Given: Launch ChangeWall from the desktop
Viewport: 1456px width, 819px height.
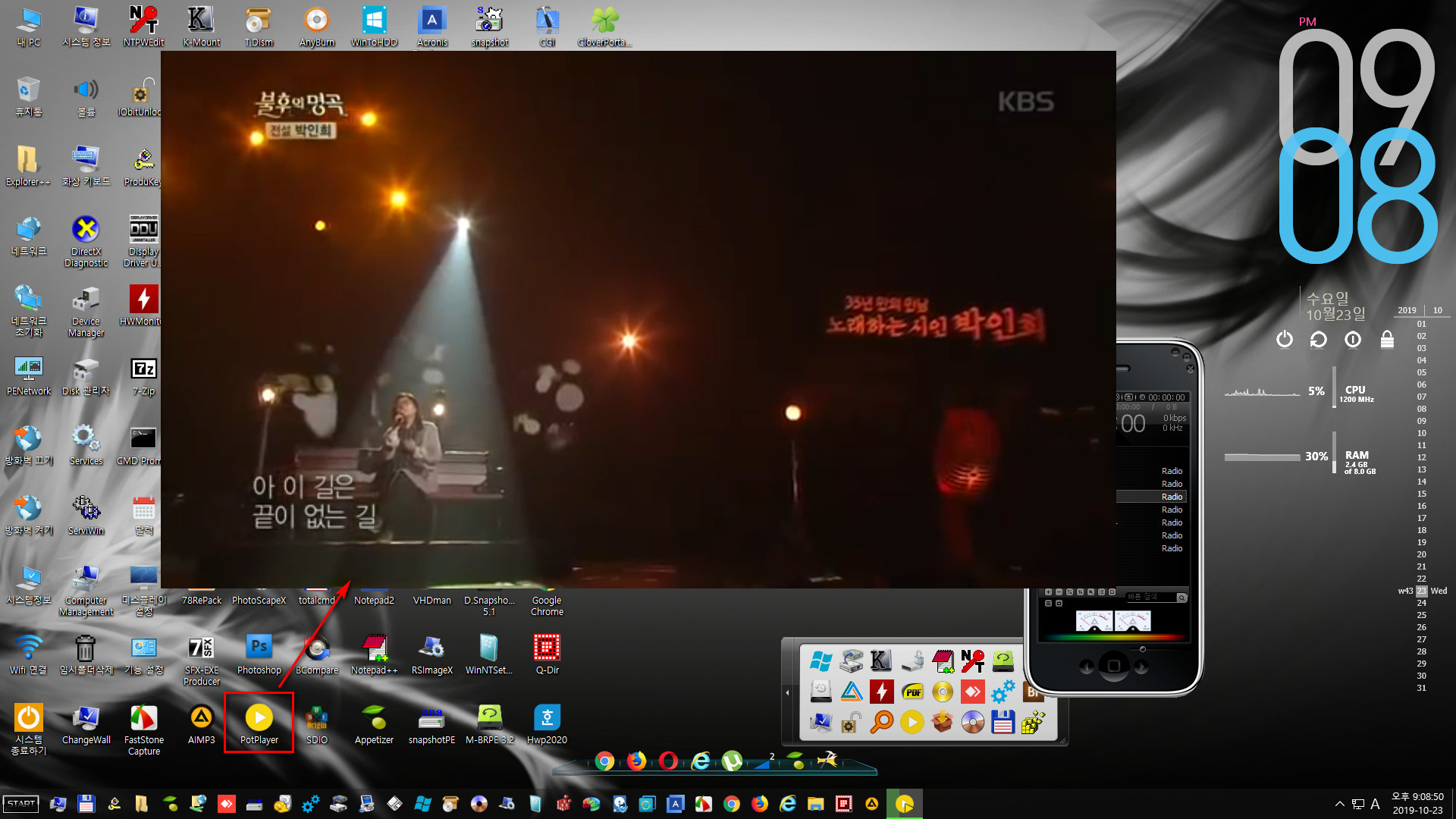Looking at the screenshot, I should [x=86, y=723].
